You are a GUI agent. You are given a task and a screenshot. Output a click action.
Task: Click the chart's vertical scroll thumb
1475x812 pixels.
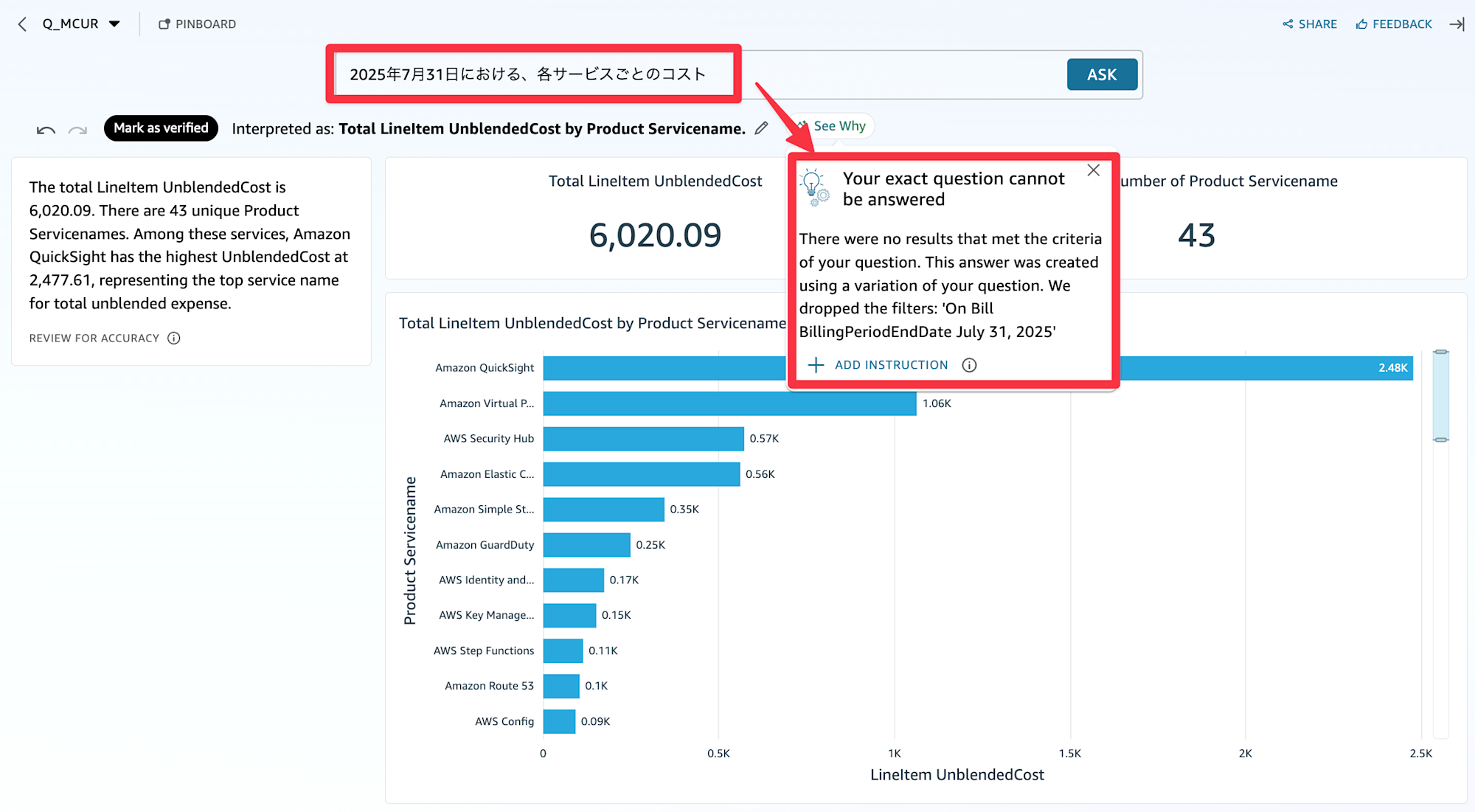[x=1440, y=396]
